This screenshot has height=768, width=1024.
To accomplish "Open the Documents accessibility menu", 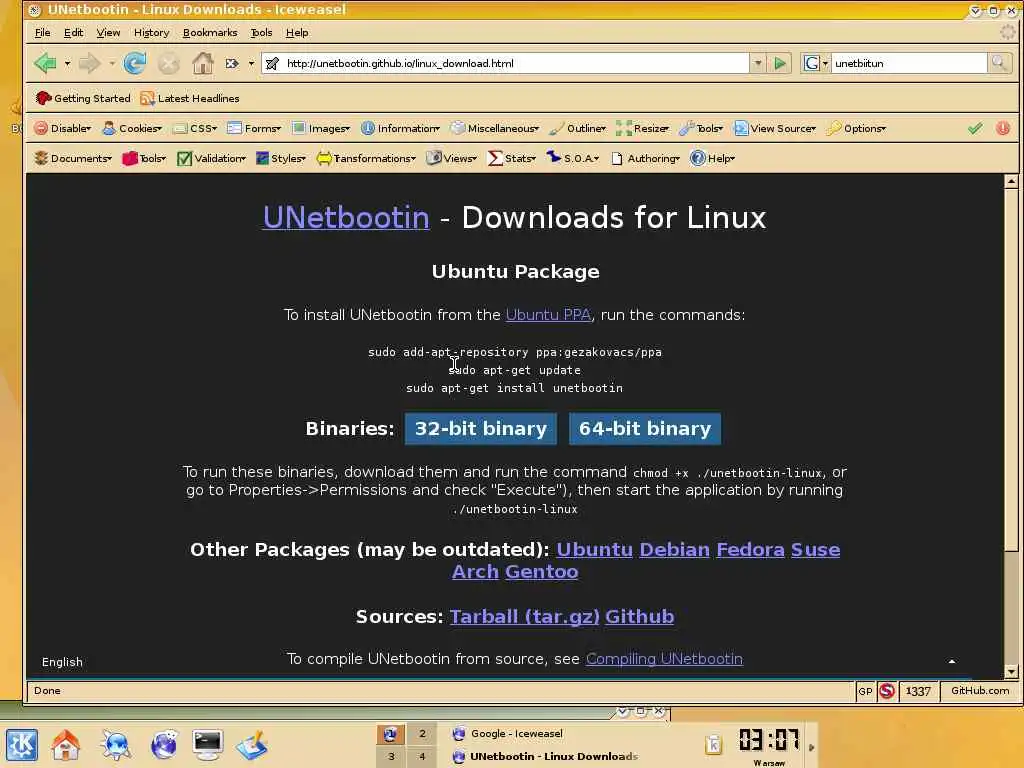I will (x=73, y=159).
